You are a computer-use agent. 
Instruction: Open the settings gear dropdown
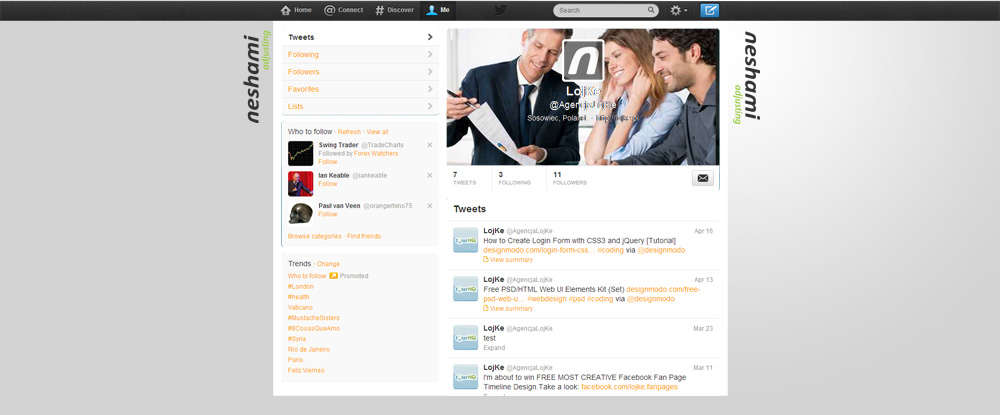[678, 10]
